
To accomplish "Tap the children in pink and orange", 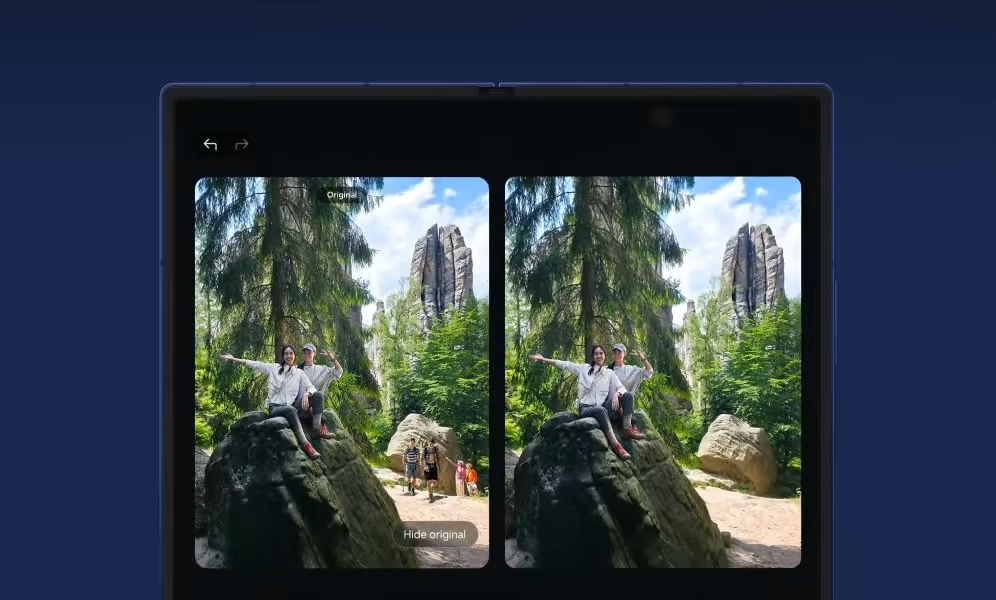I will [465, 478].
